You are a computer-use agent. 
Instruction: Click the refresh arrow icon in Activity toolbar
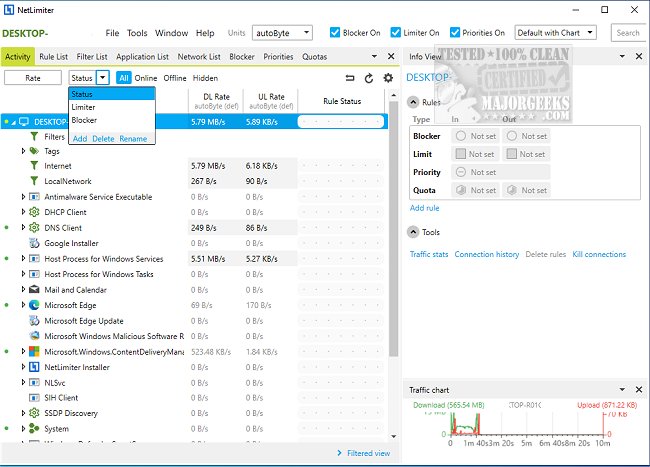click(x=369, y=78)
